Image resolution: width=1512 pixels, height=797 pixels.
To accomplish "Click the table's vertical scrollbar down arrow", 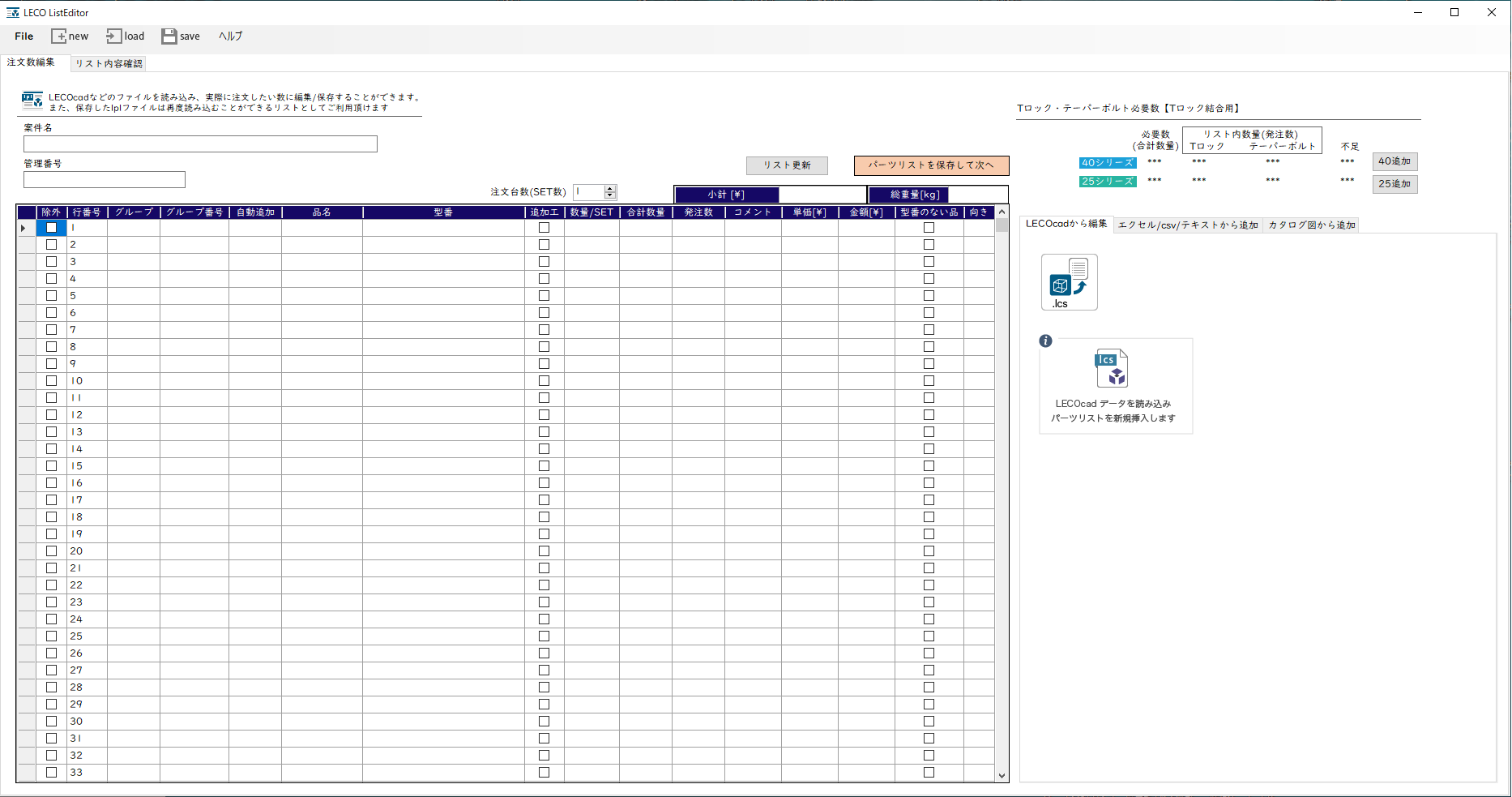I will coord(1000,775).
